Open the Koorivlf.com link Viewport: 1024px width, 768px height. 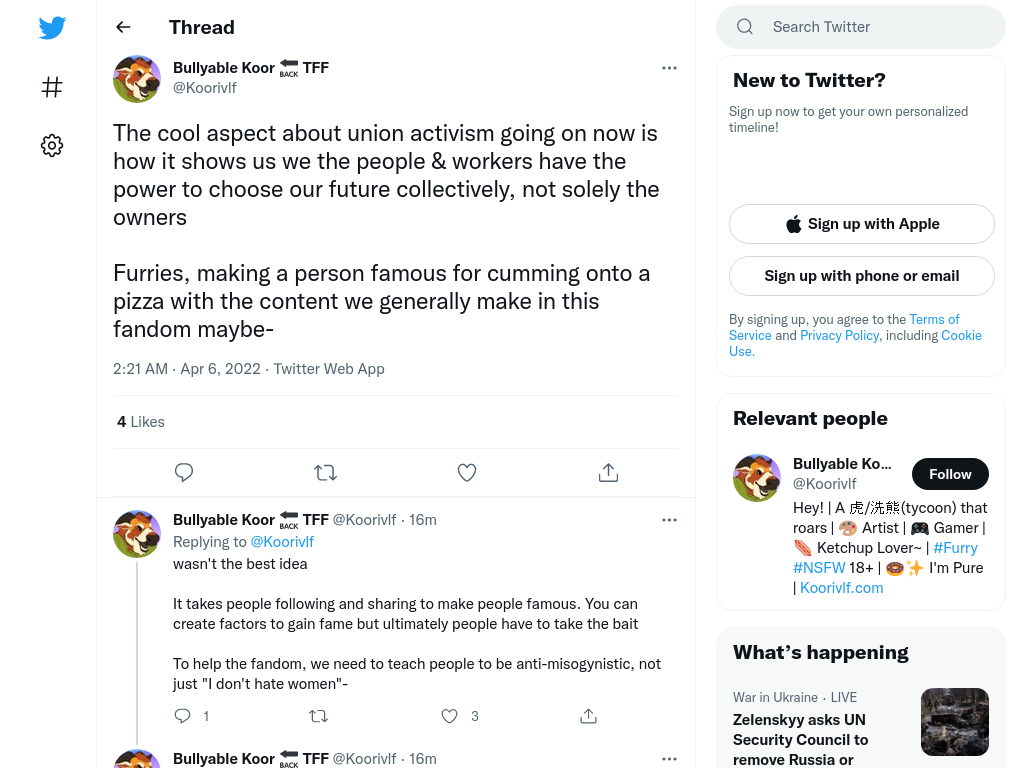click(841, 588)
